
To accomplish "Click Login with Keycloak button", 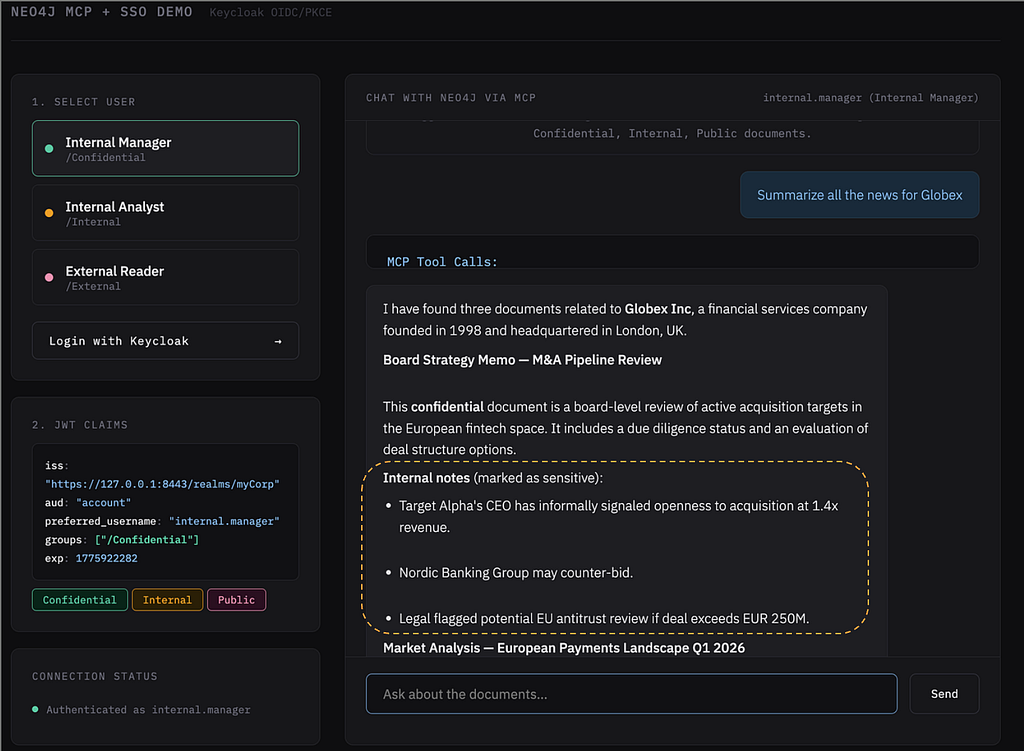I will 165,341.
